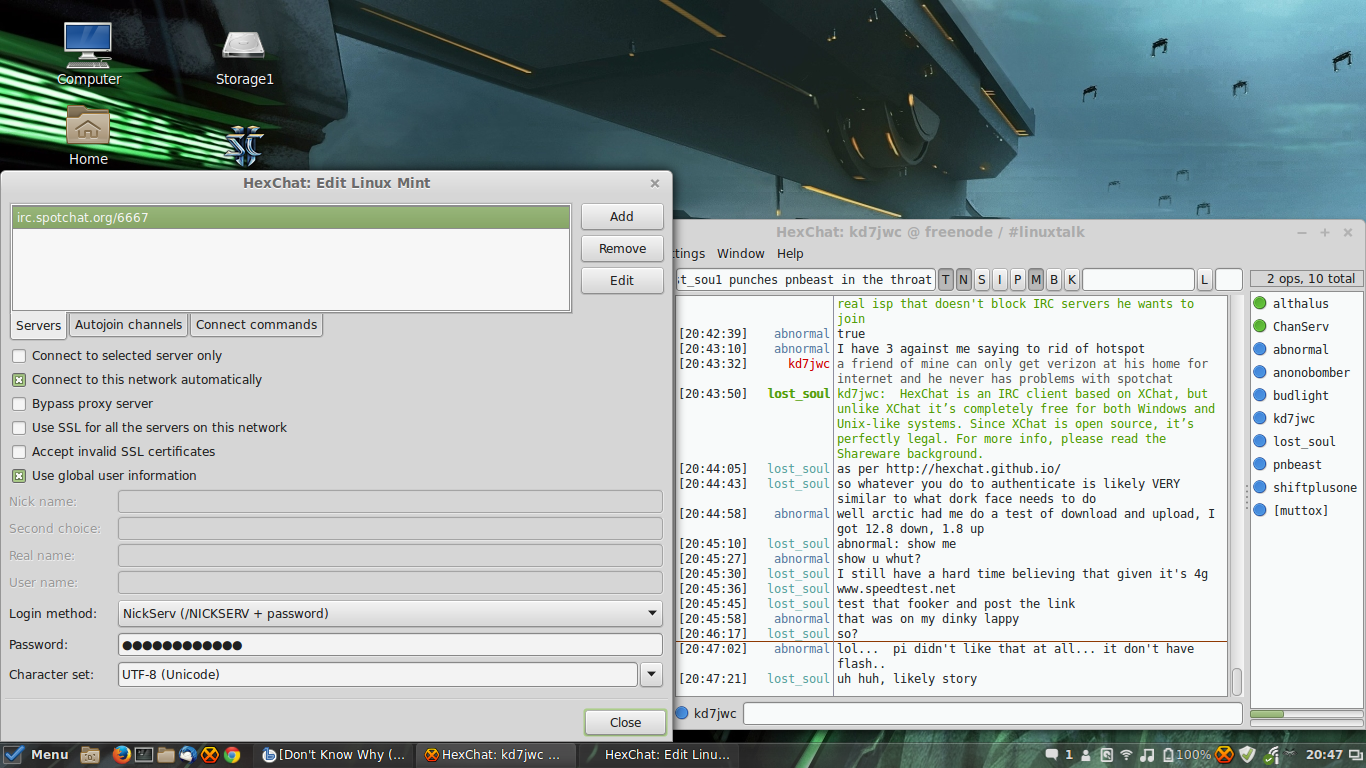The image size is (1366, 768).
Task: Click the Add server button
Action: (622, 217)
